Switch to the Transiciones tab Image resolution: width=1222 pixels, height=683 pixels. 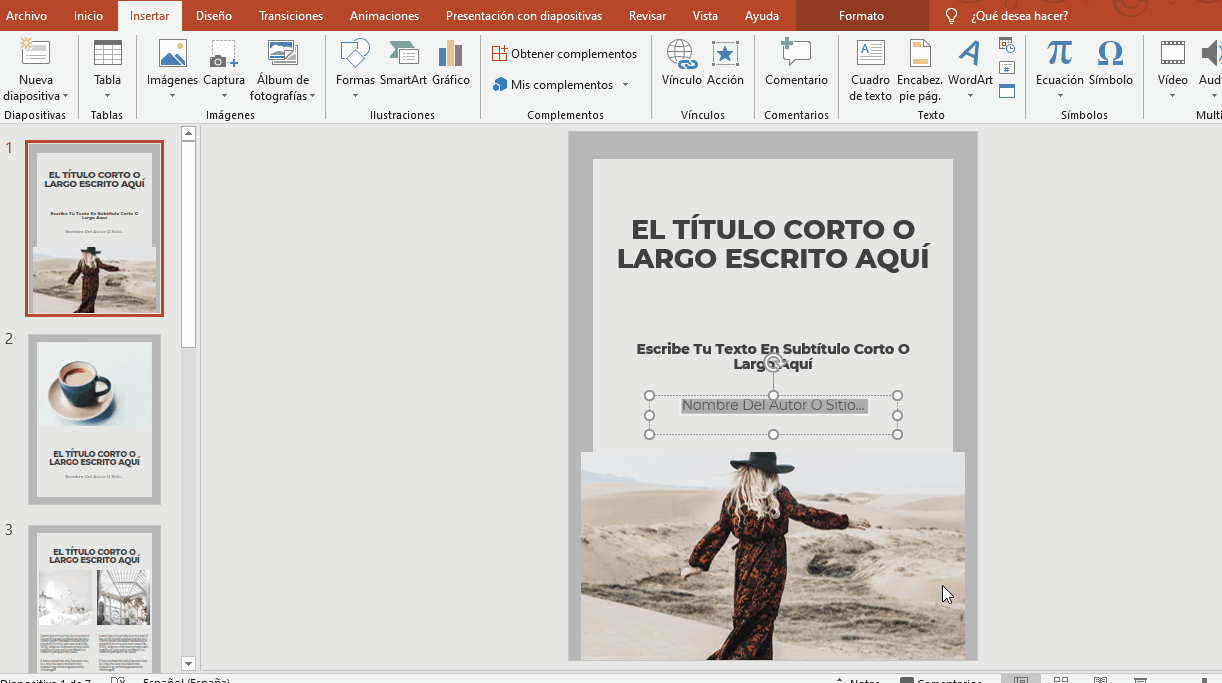291,16
